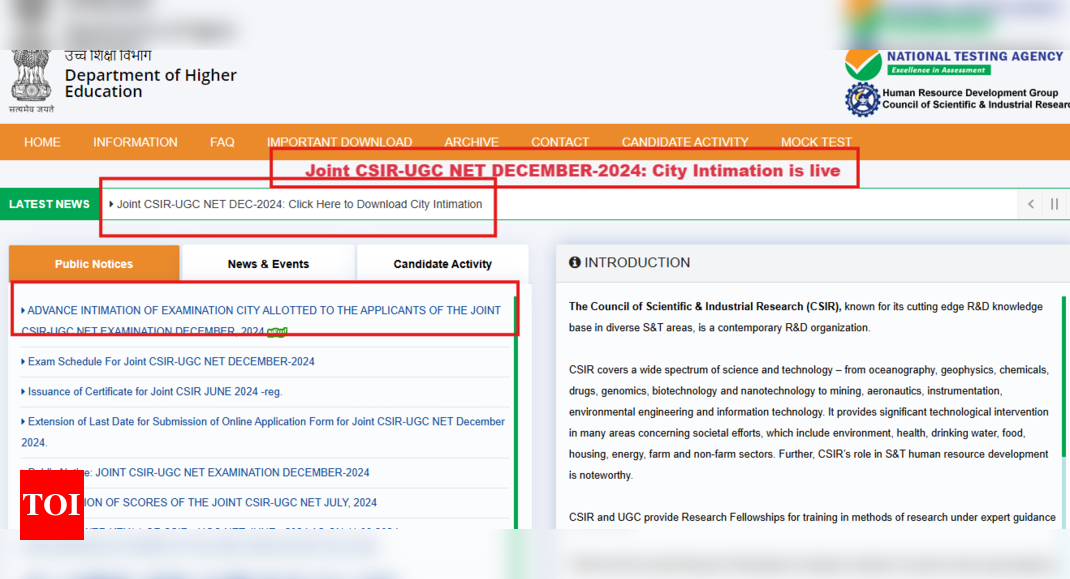Click the LATEST NEWS label
The width and height of the screenshot is (1070, 579).
49,204
